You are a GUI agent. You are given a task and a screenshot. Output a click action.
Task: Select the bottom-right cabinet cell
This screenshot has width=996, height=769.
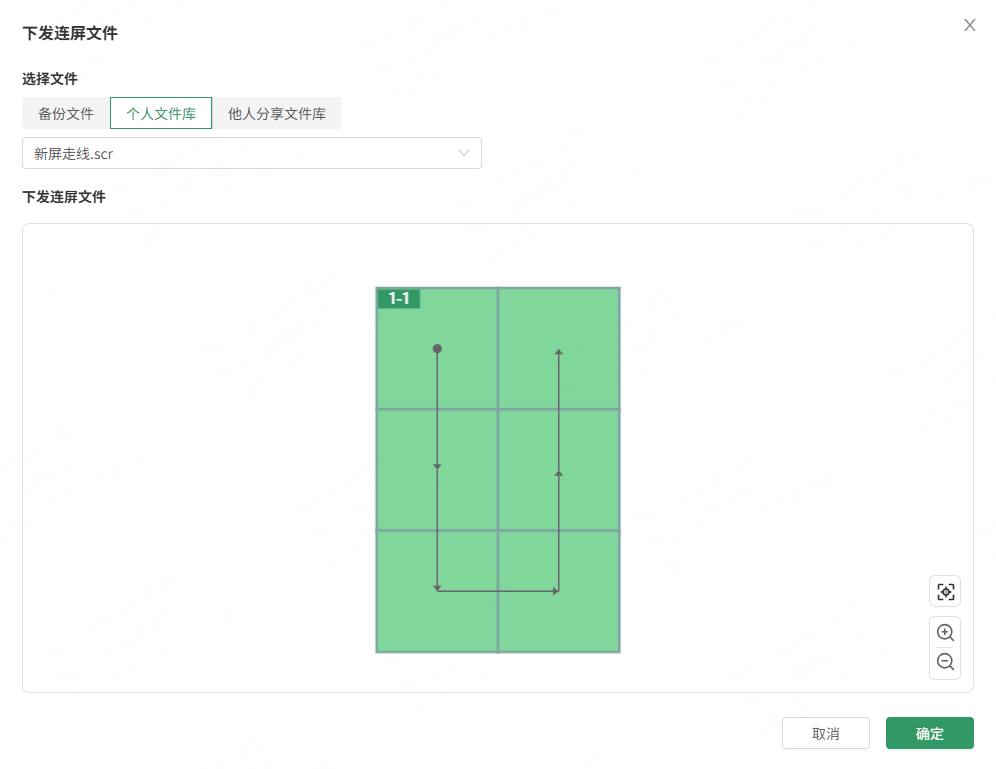590,620
